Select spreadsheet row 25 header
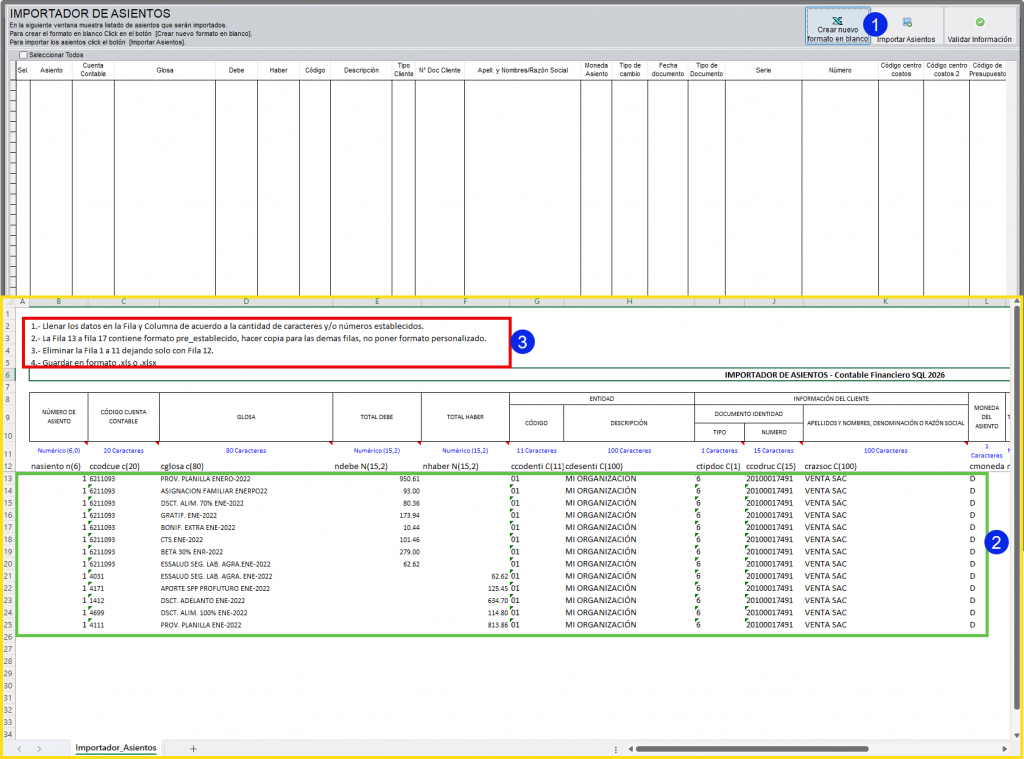 tap(8, 625)
